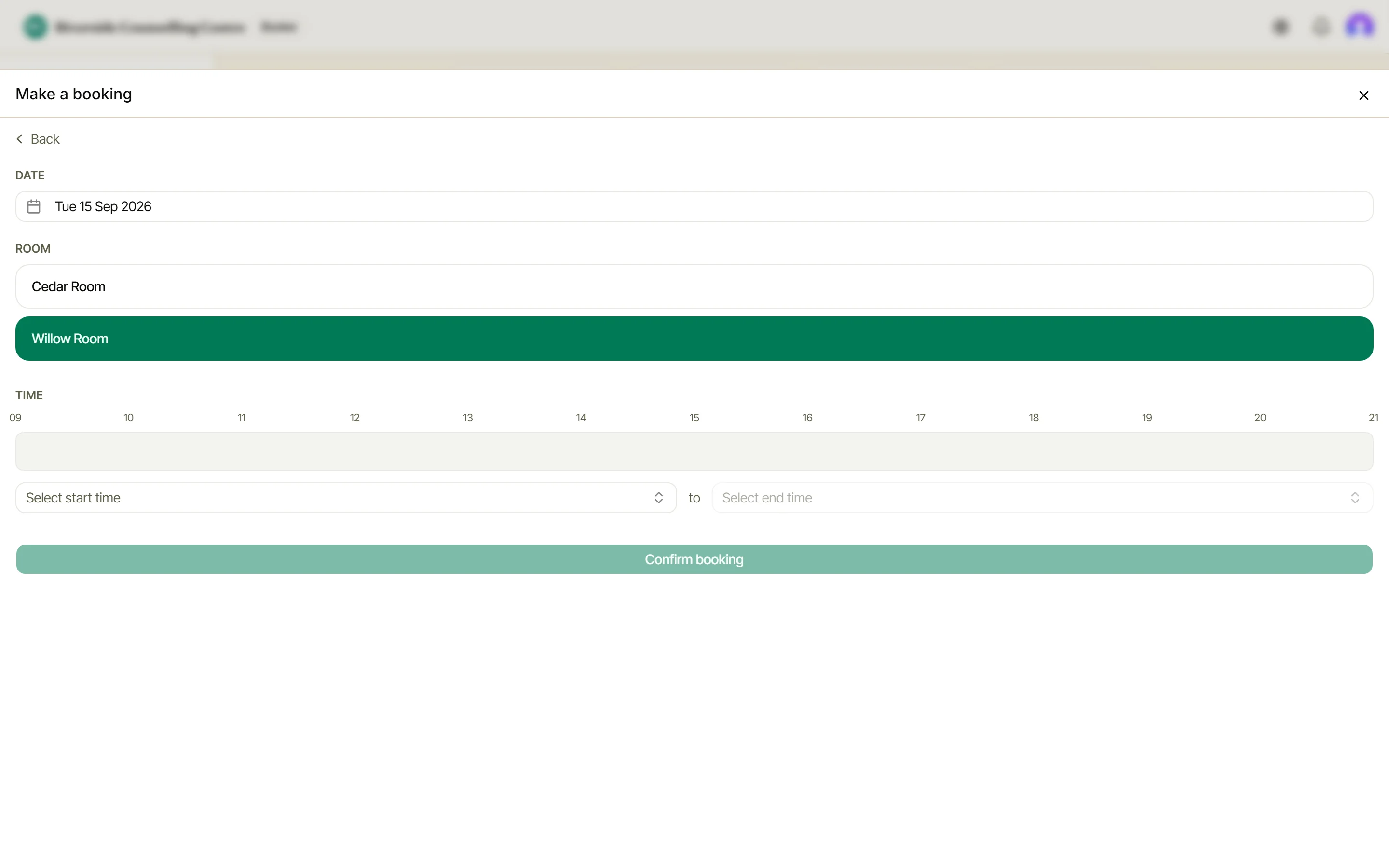
Task: Open the Select start time dropdown
Action: pyautogui.click(x=346, y=498)
